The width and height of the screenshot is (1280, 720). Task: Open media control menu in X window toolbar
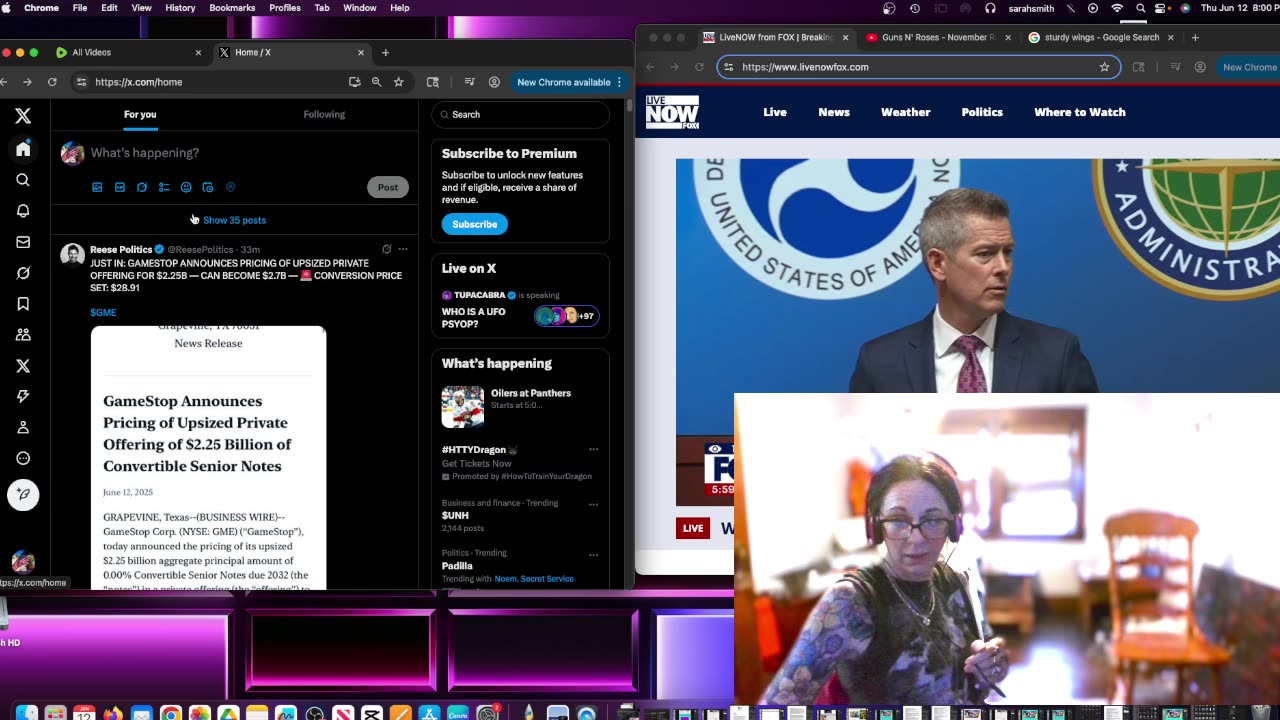(x=469, y=82)
